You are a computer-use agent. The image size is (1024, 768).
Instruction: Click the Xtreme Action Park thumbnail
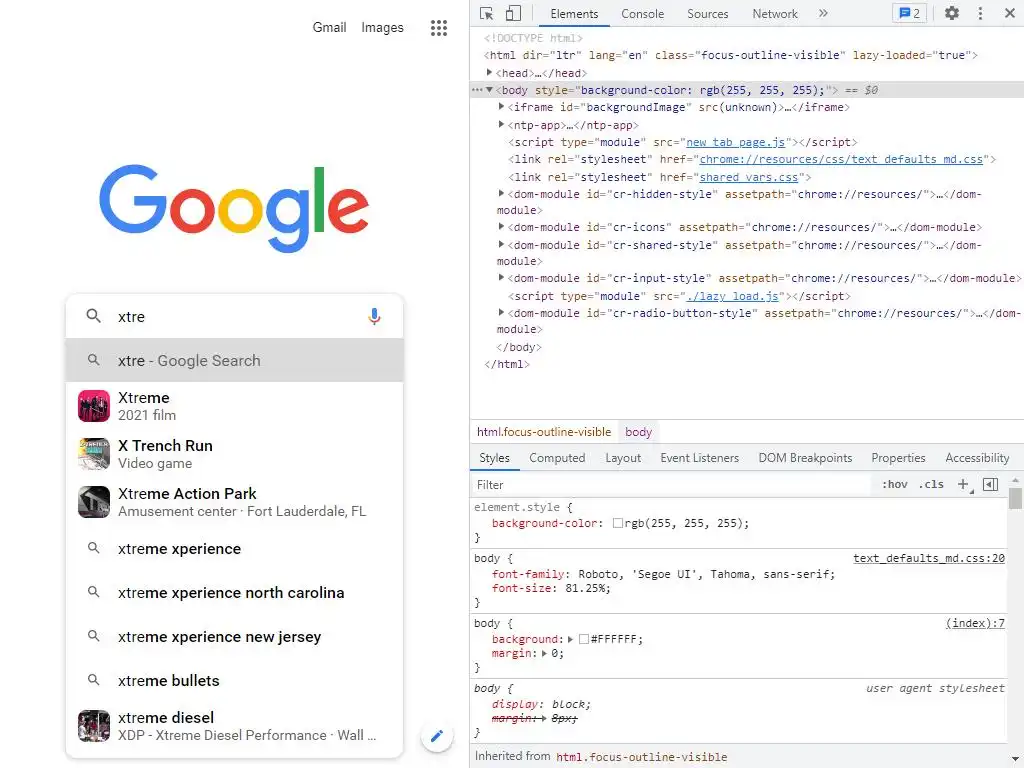pos(94,502)
